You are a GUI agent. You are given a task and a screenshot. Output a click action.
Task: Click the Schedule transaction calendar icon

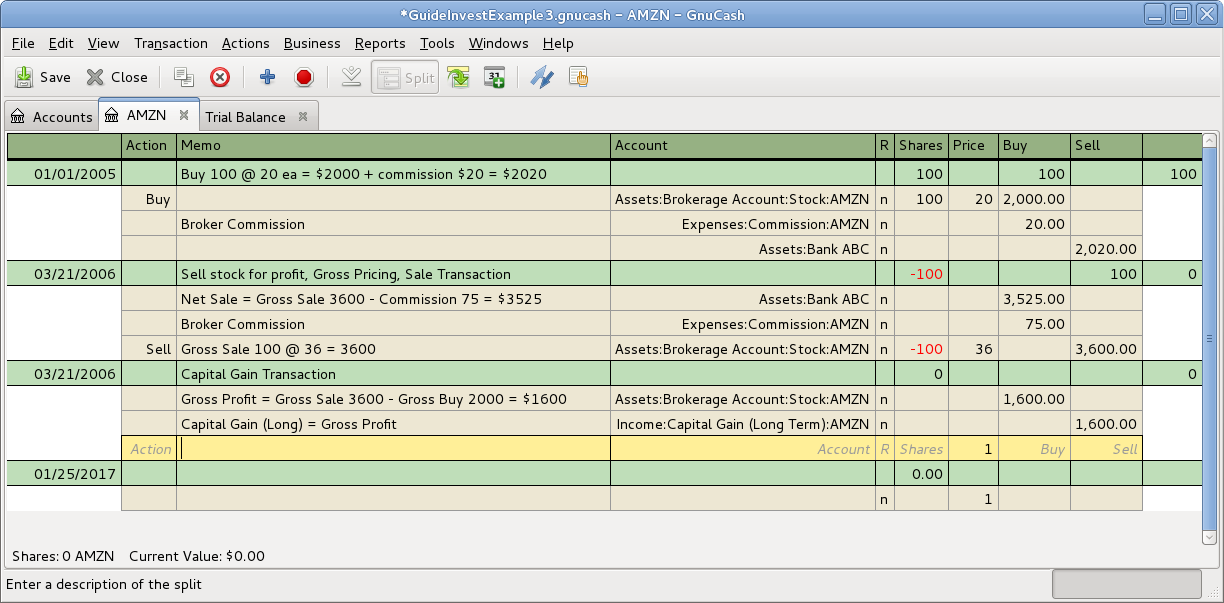tap(494, 77)
